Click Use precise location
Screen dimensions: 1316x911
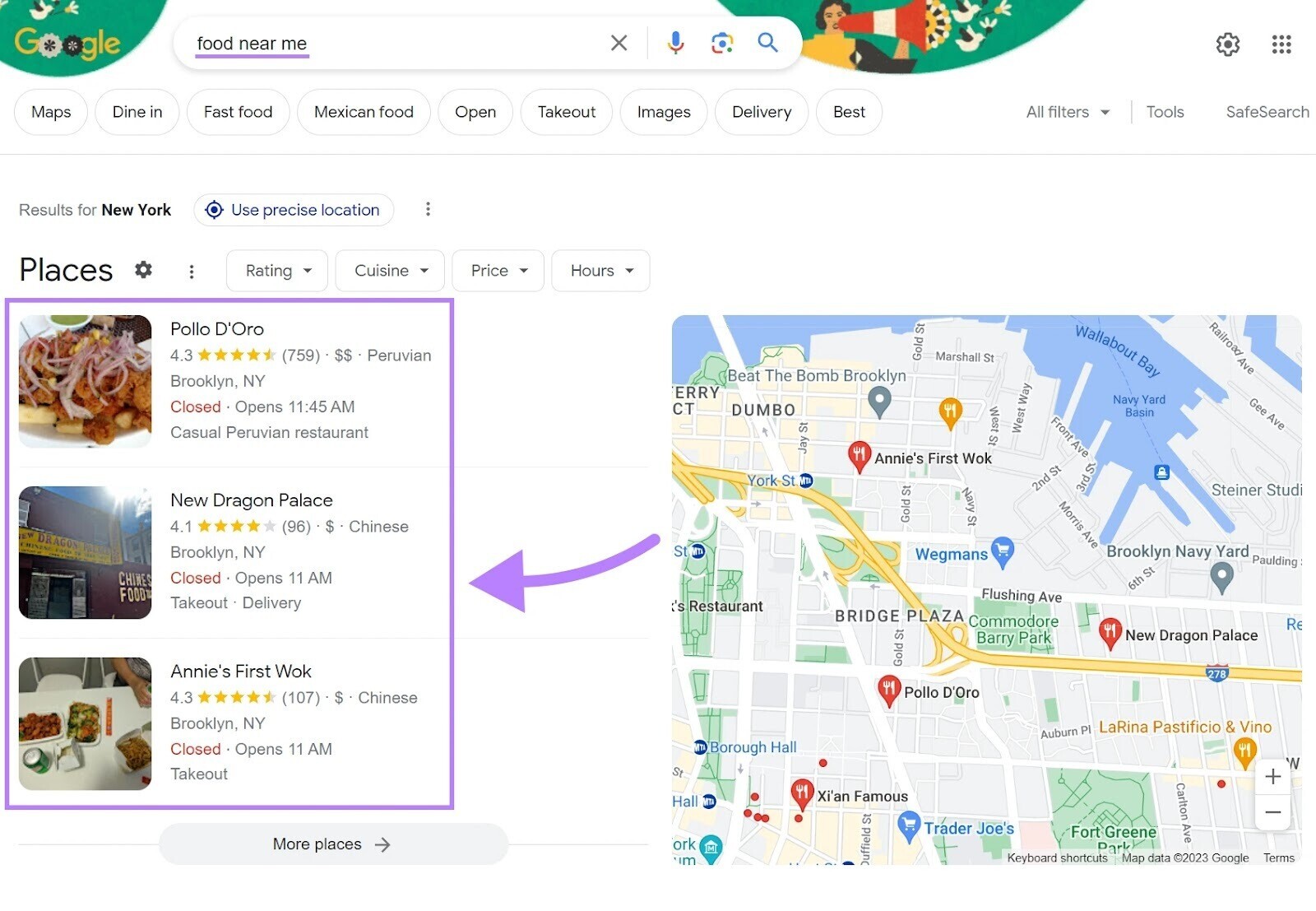point(294,210)
